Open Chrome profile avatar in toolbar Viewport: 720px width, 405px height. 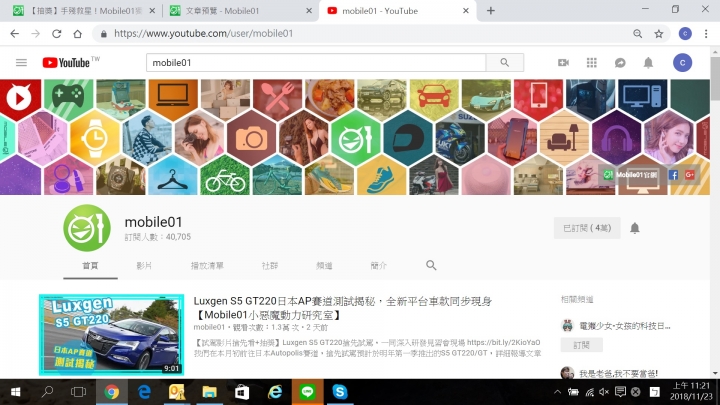click(685, 34)
